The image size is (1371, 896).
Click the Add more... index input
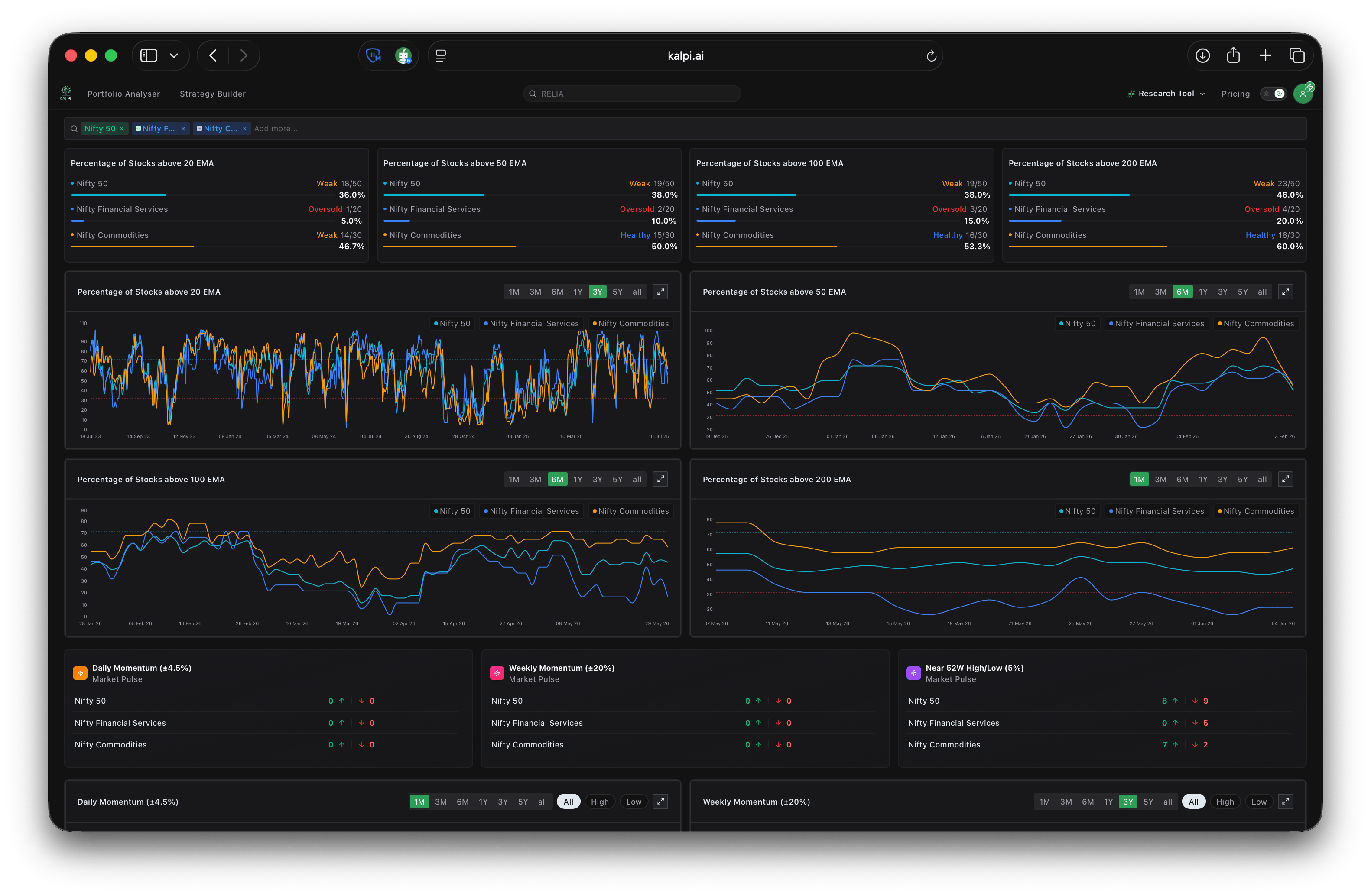276,128
